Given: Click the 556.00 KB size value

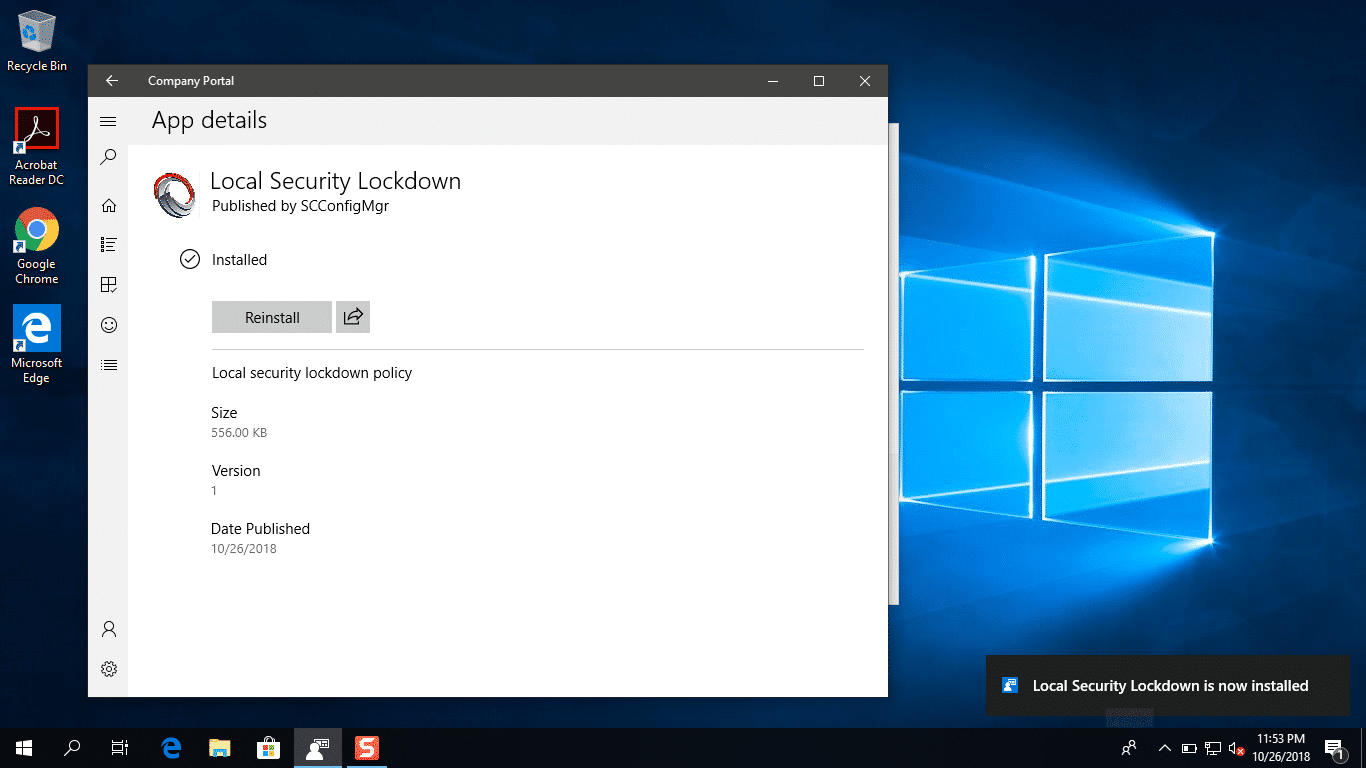Looking at the screenshot, I should point(239,433).
